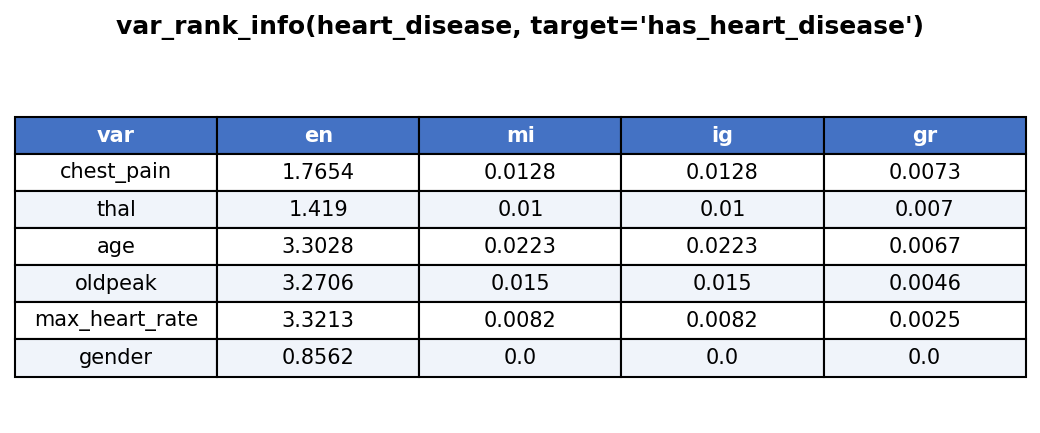This screenshot has height=433, width=1040.
Task: Click the oldpeak row label
Action: click(x=115, y=284)
